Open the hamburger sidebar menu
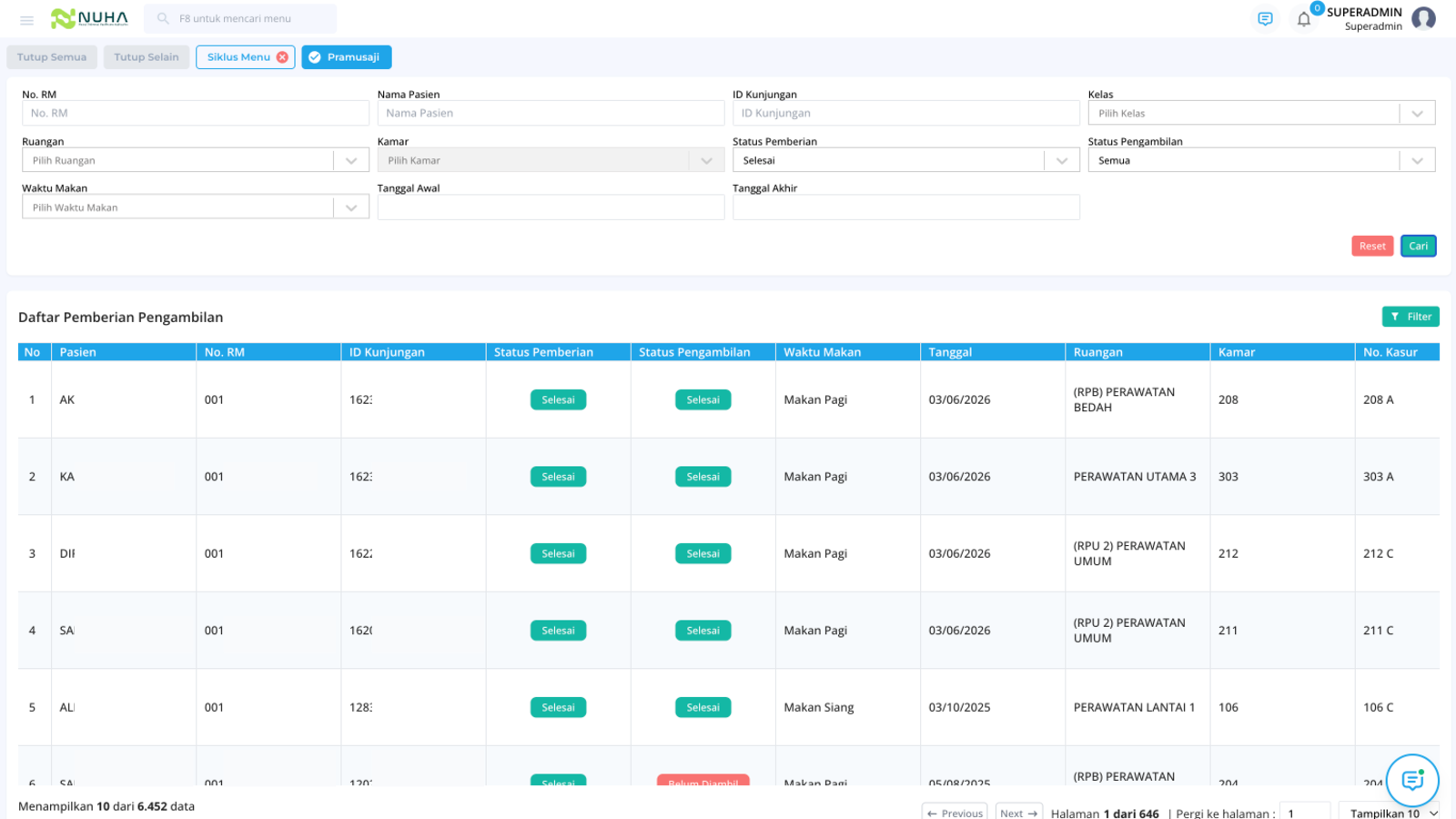This screenshot has height=819, width=1456. pos(26,19)
